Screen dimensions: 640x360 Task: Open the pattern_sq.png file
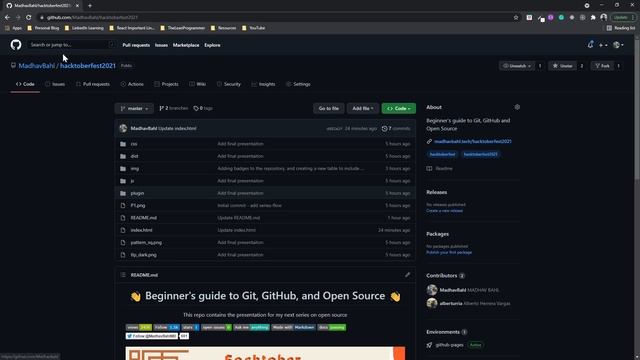point(146,242)
